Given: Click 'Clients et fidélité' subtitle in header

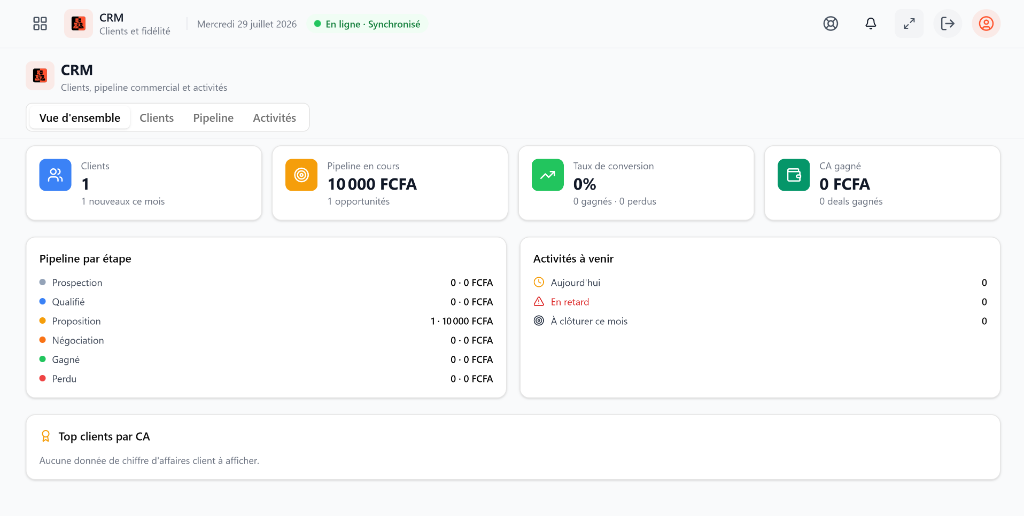Looking at the screenshot, I should 135,31.
